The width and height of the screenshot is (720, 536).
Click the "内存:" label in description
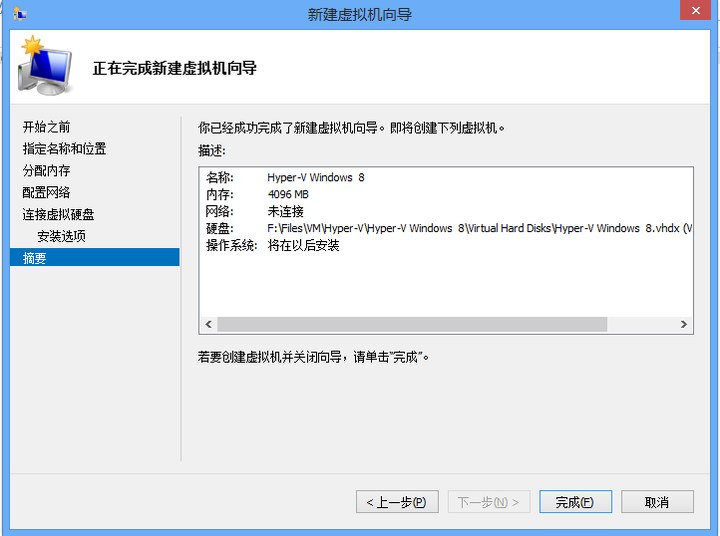click(219, 194)
